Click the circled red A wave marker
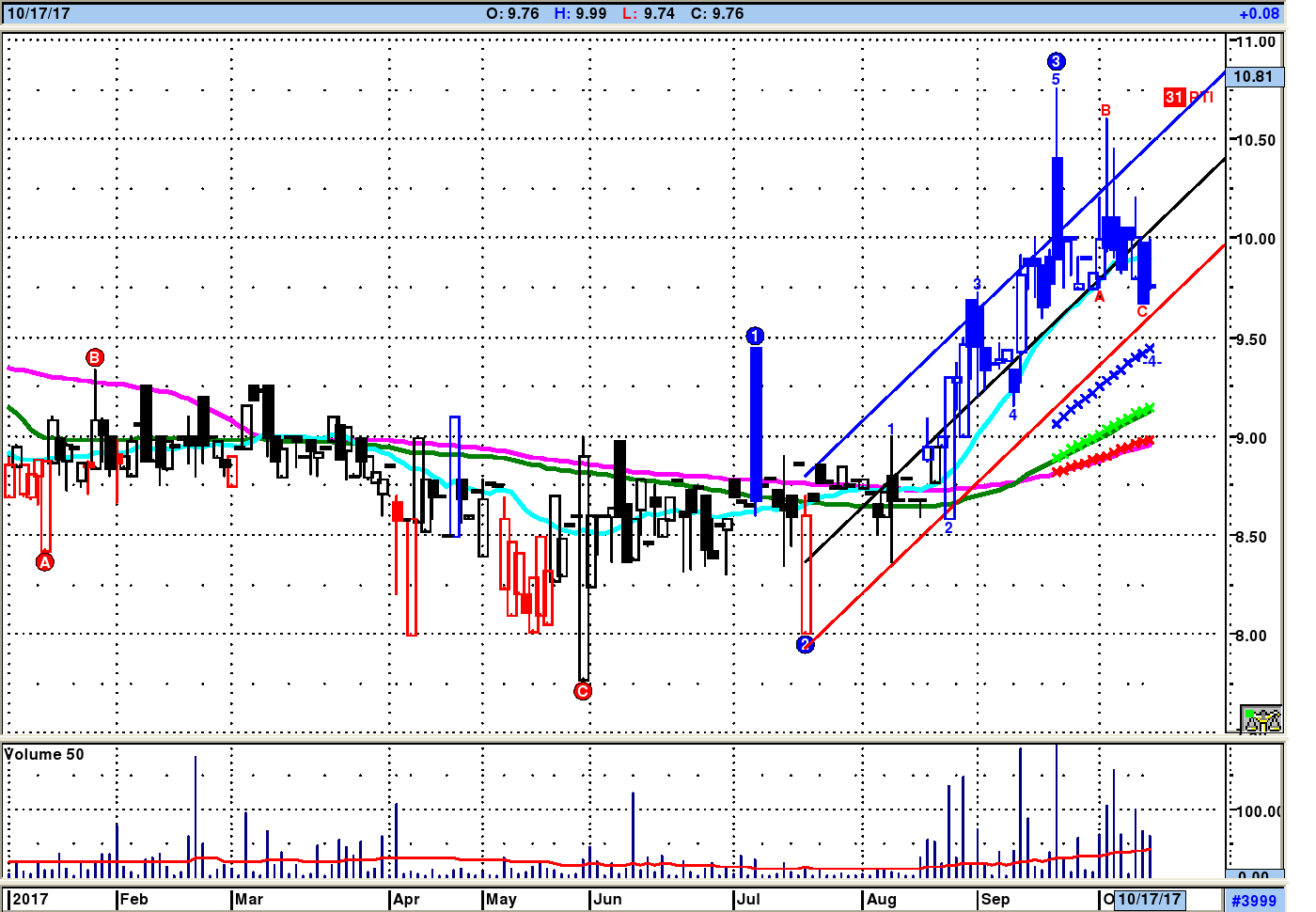1316x912 pixels. click(x=44, y=562)
